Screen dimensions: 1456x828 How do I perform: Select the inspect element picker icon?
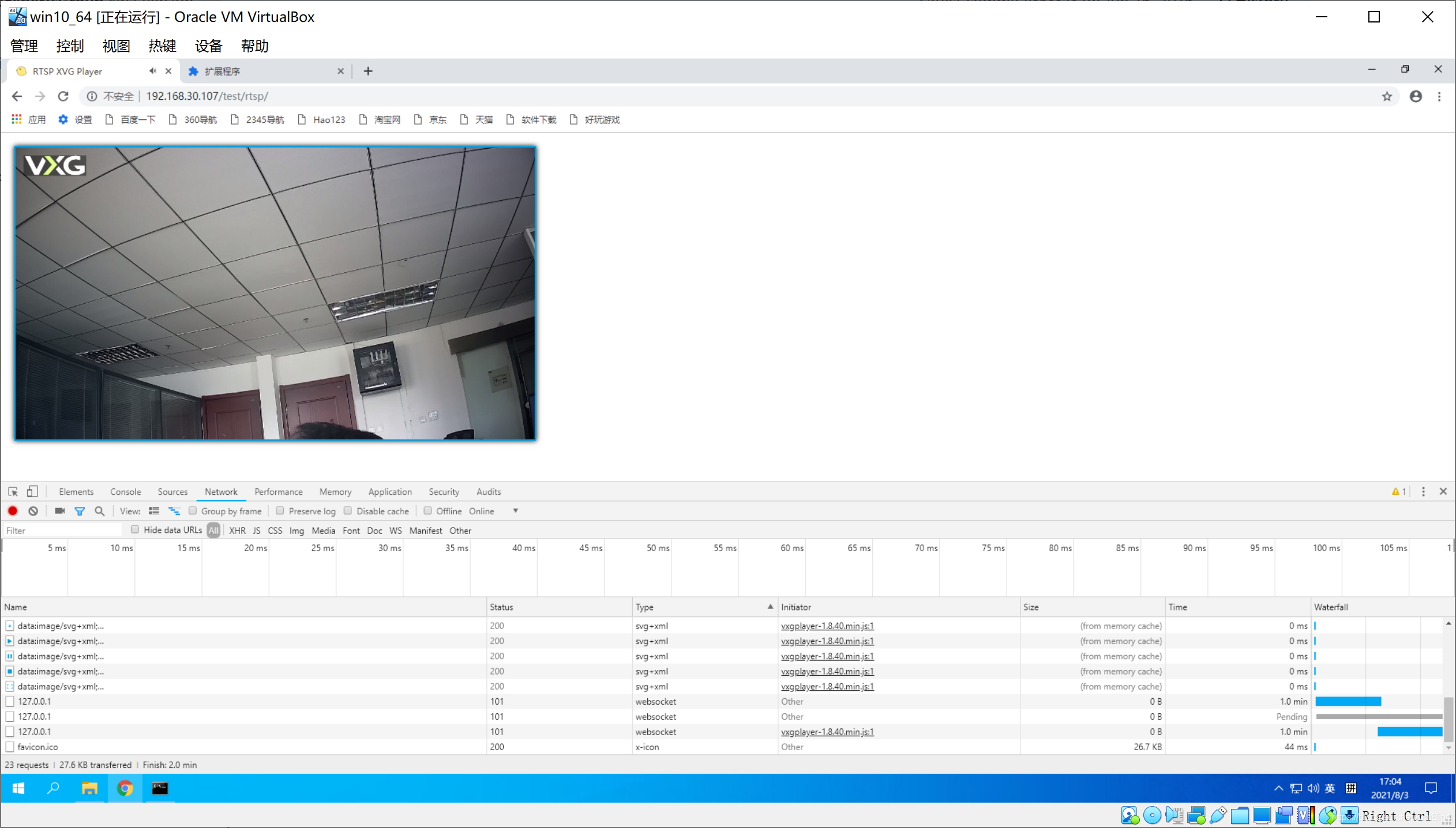click(x=13, y=492)
